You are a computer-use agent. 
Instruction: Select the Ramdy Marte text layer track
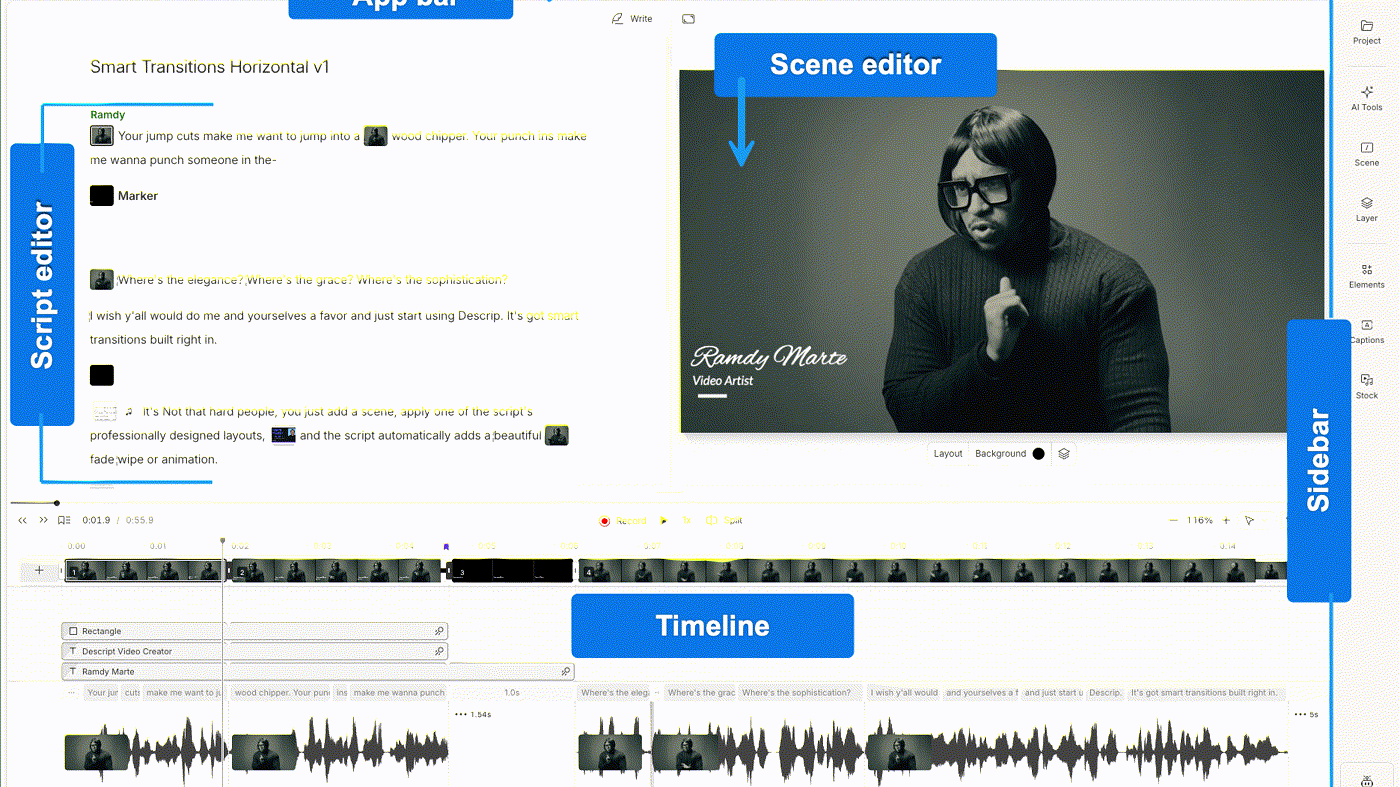tap(318, 672)
